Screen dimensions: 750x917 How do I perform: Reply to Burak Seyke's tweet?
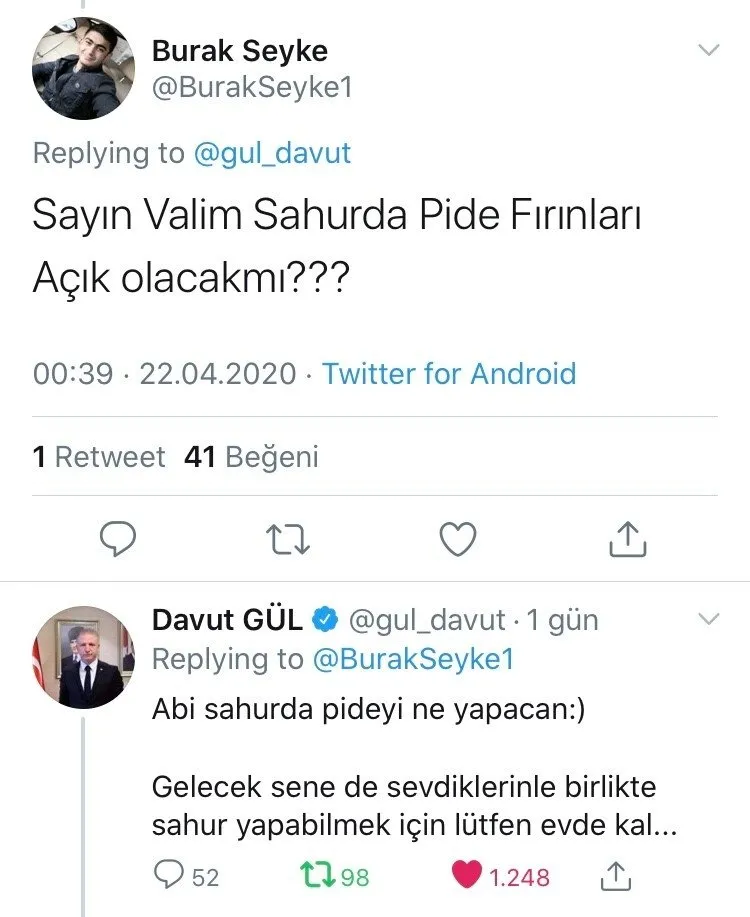point(118,540)
